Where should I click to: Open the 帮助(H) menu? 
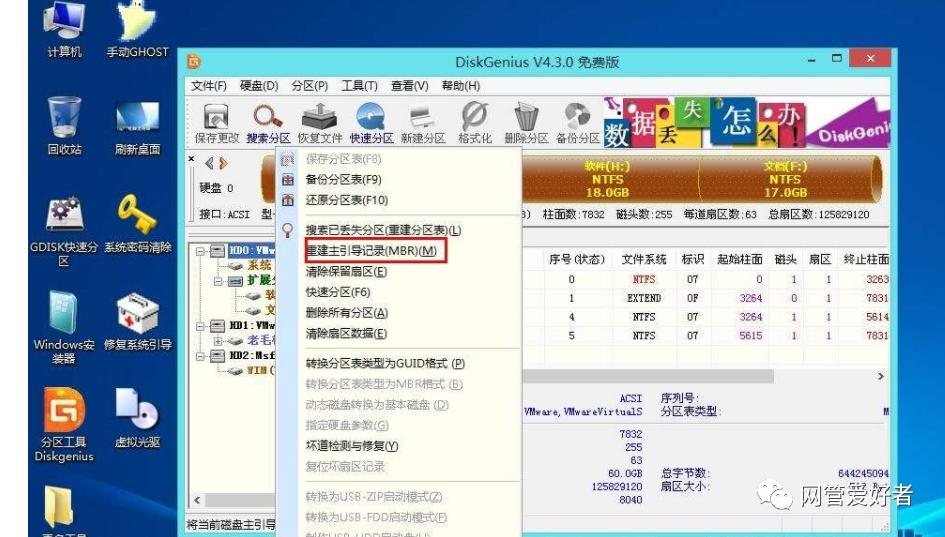point(461,86)
